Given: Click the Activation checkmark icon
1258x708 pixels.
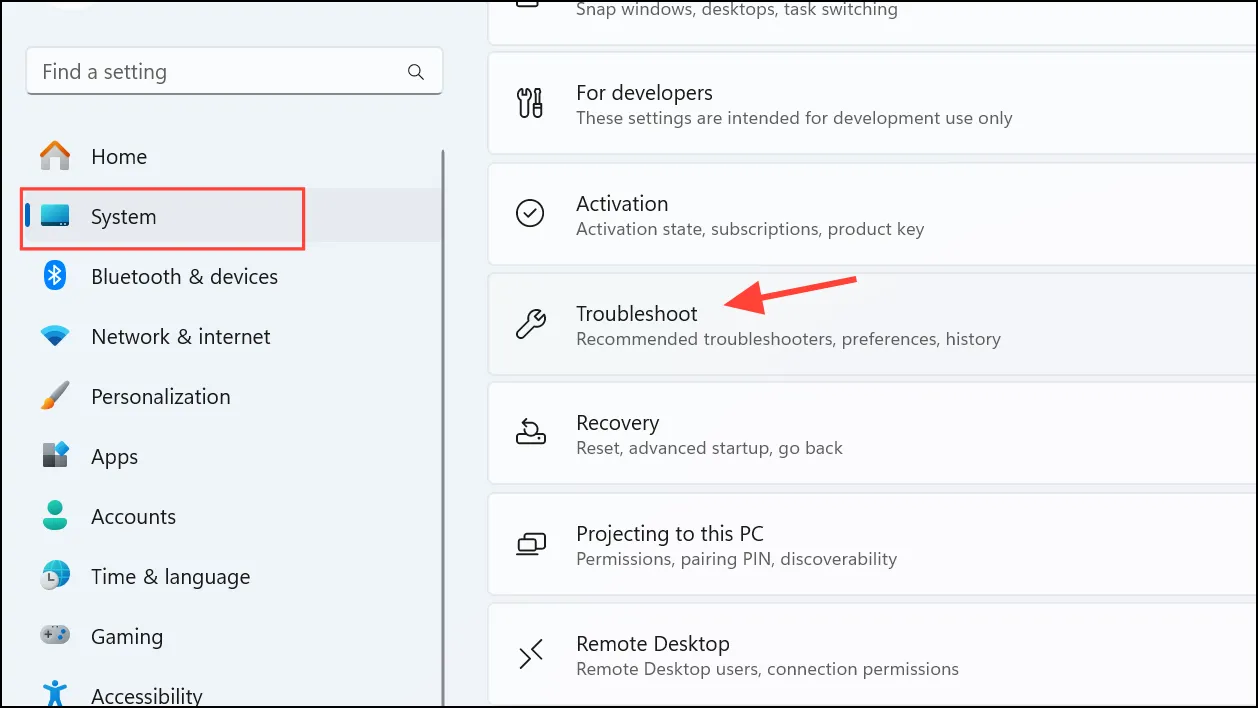Looking at the screenshot, I should [x=530, y=214].
